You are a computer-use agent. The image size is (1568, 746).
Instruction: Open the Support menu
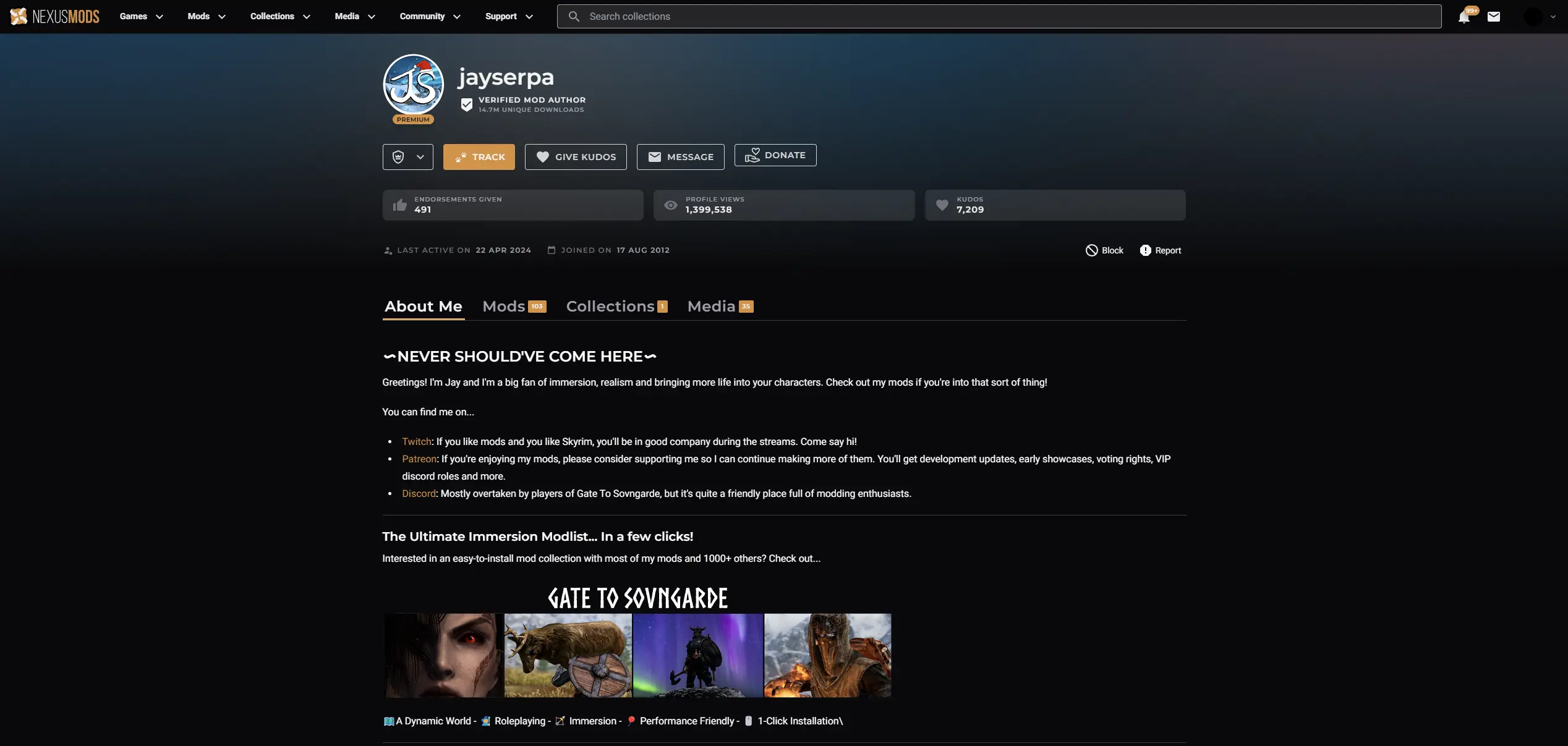(509, 17)
